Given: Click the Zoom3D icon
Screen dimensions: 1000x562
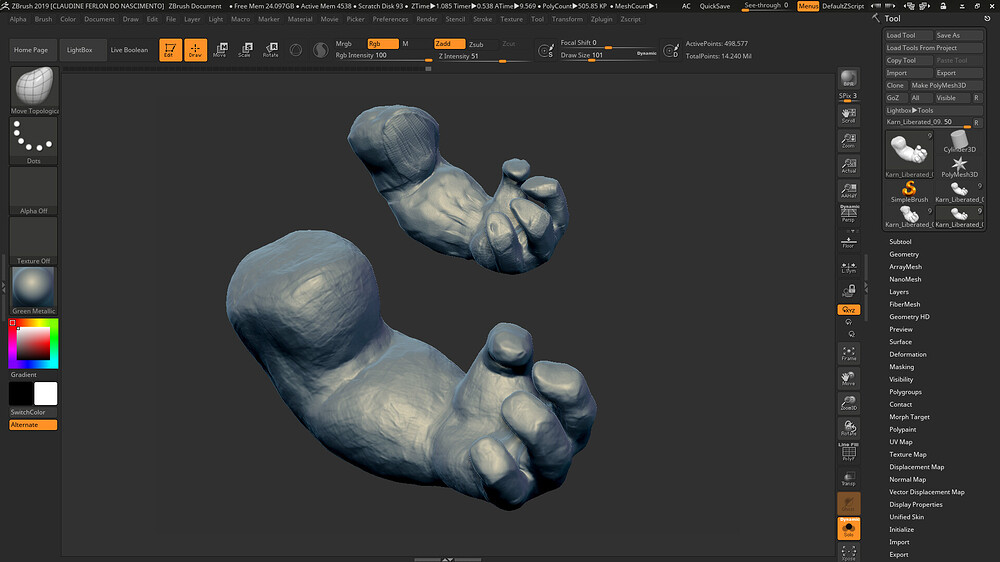Looking at the screenshot, I should pos(848,403).
